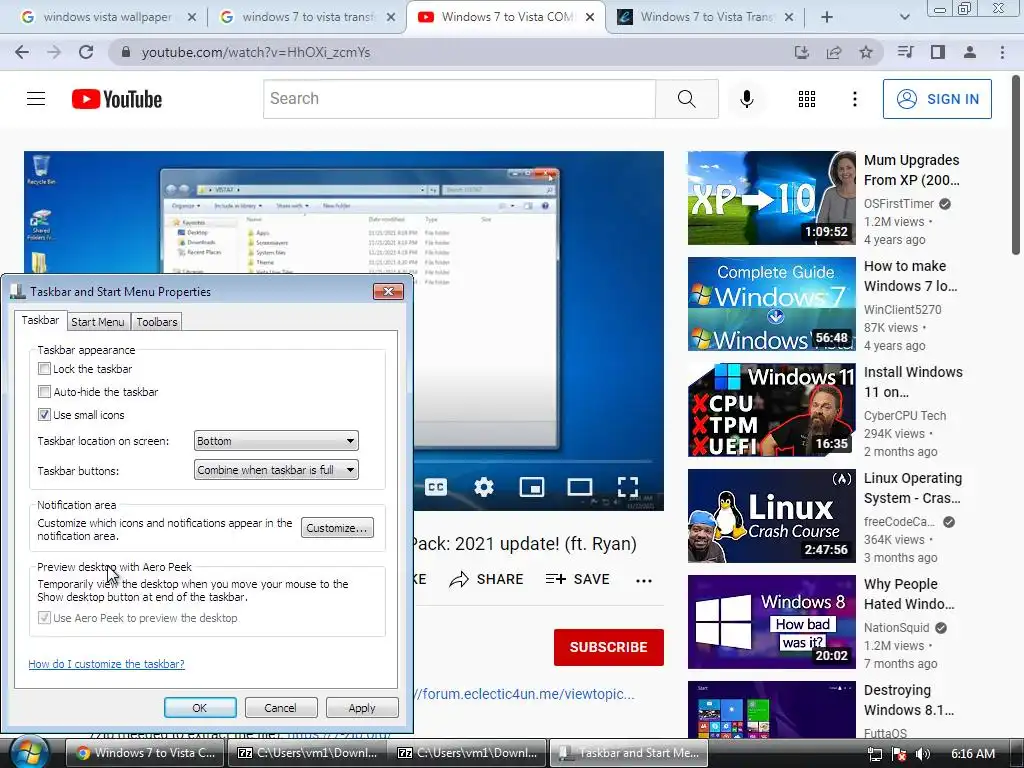The image size is (1024, 768).
Task: Select the Taskbar tab in the dialog
Action: coord(40,320)
